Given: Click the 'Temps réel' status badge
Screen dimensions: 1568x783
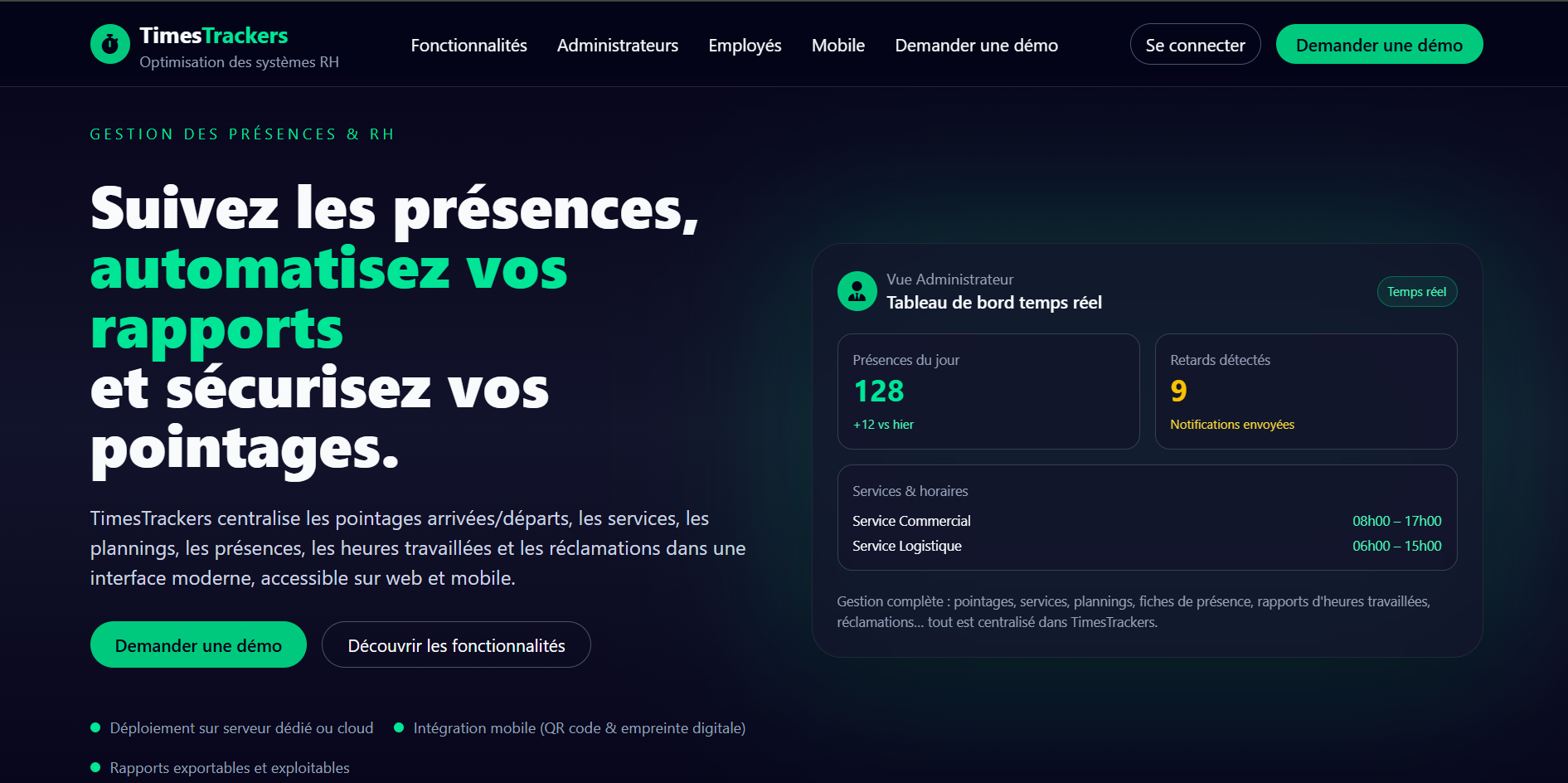Looking at the screenshot, I should 1416,291.
